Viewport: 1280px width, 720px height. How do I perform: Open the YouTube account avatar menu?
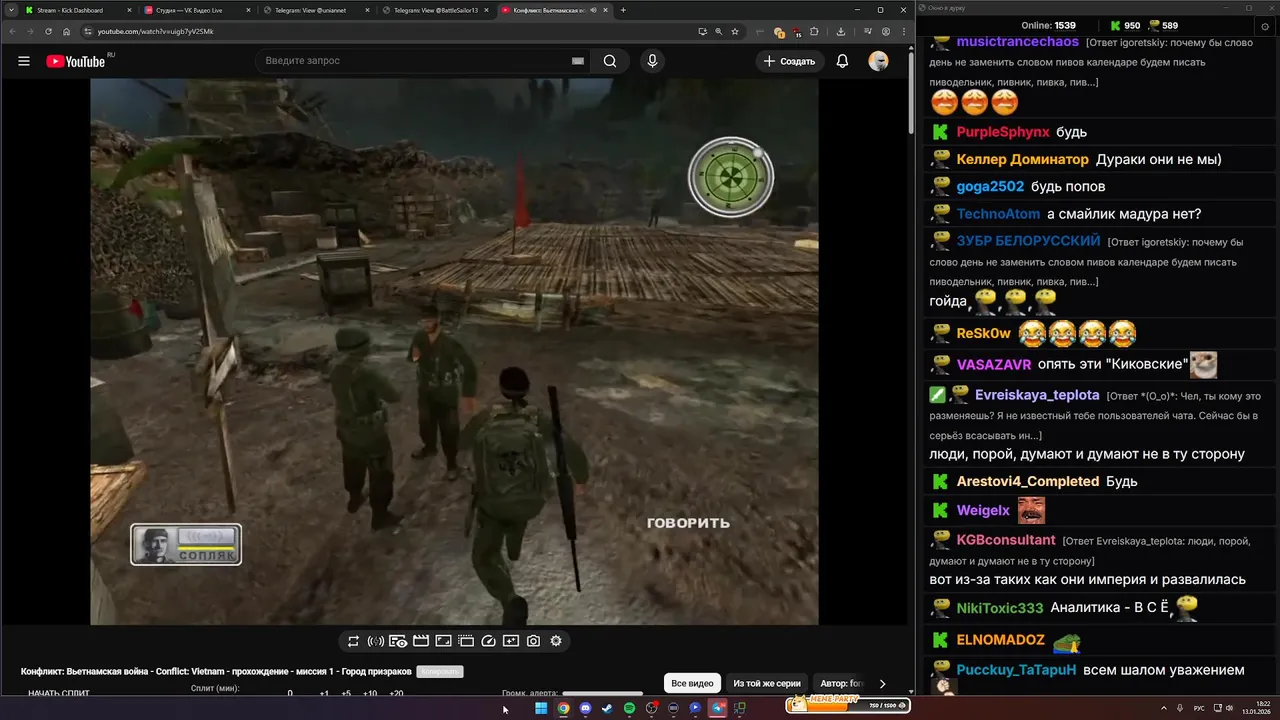click(878, 61)
